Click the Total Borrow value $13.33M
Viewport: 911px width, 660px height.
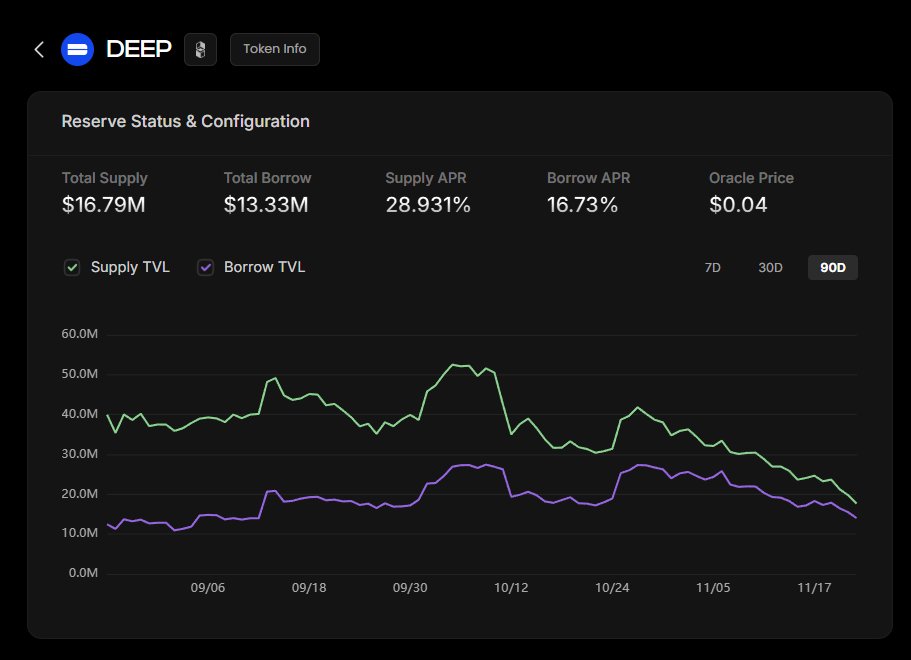(266, 205)
